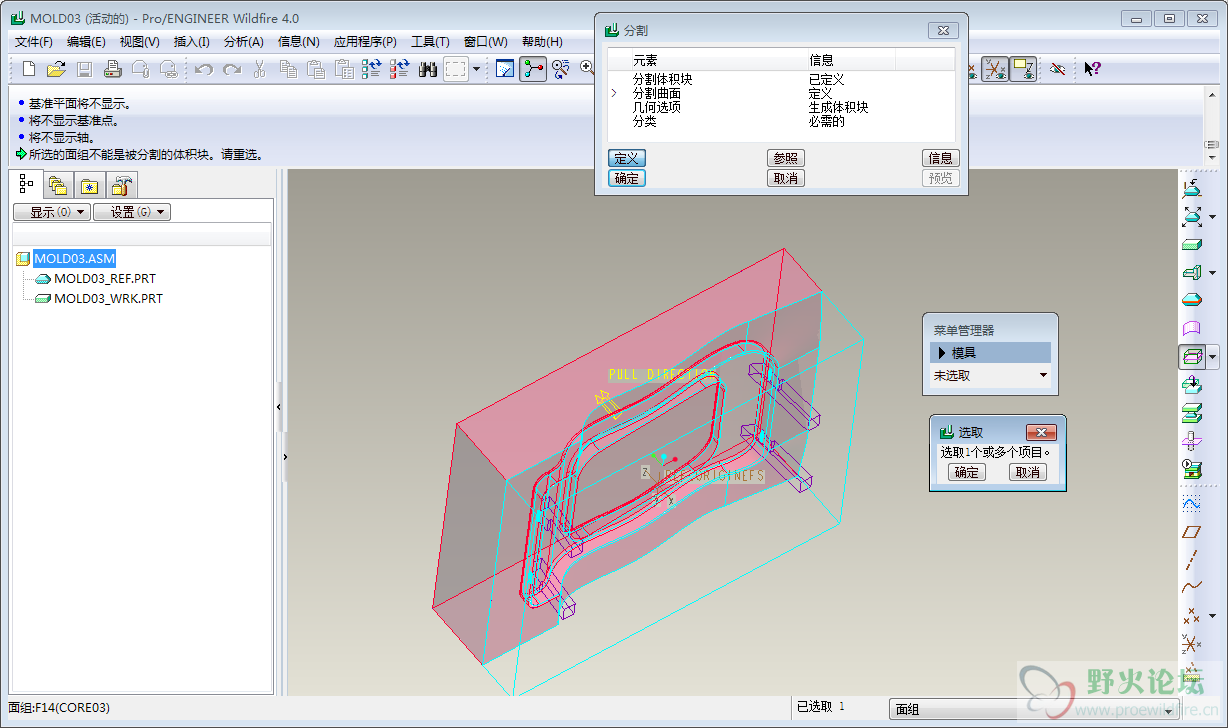Click 确定 in the 选取 dialog
Screen dimensions: 1228x728
tap(966, 472)
